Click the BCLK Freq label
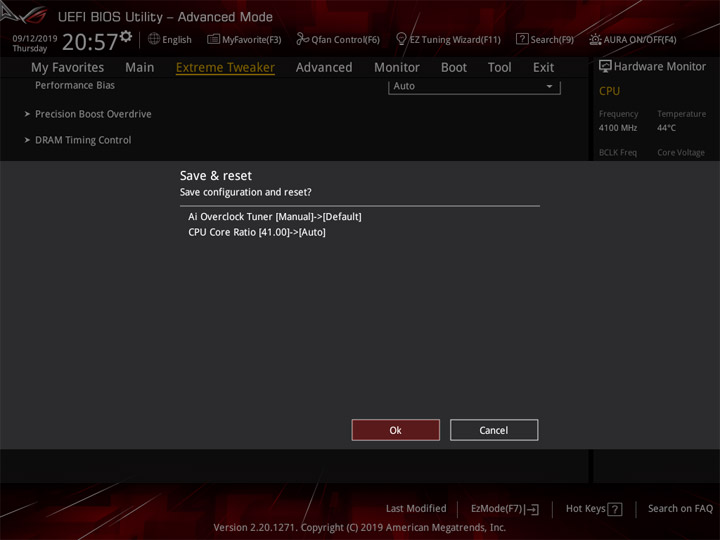The image size is (720, 540). [618, 152]
